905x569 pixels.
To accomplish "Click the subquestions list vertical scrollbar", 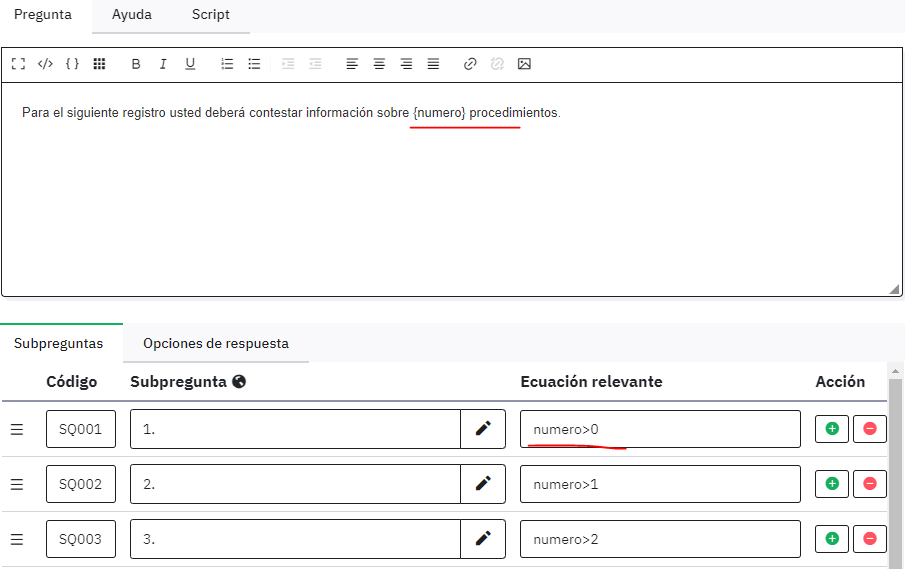I will point(896,470).
